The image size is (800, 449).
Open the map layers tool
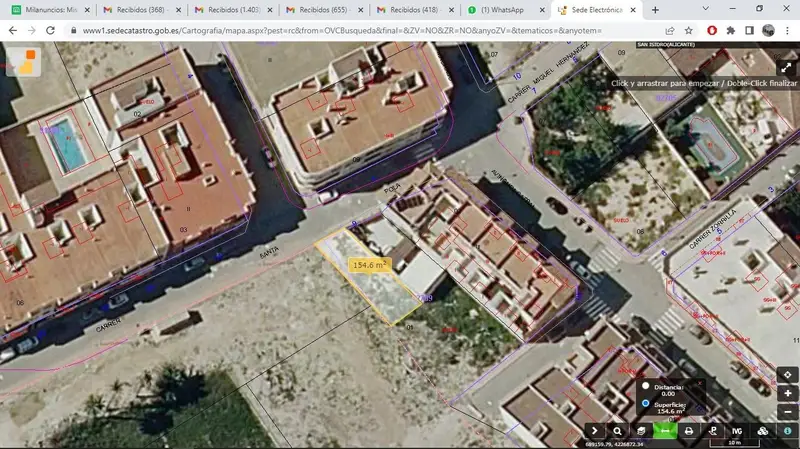641,431
